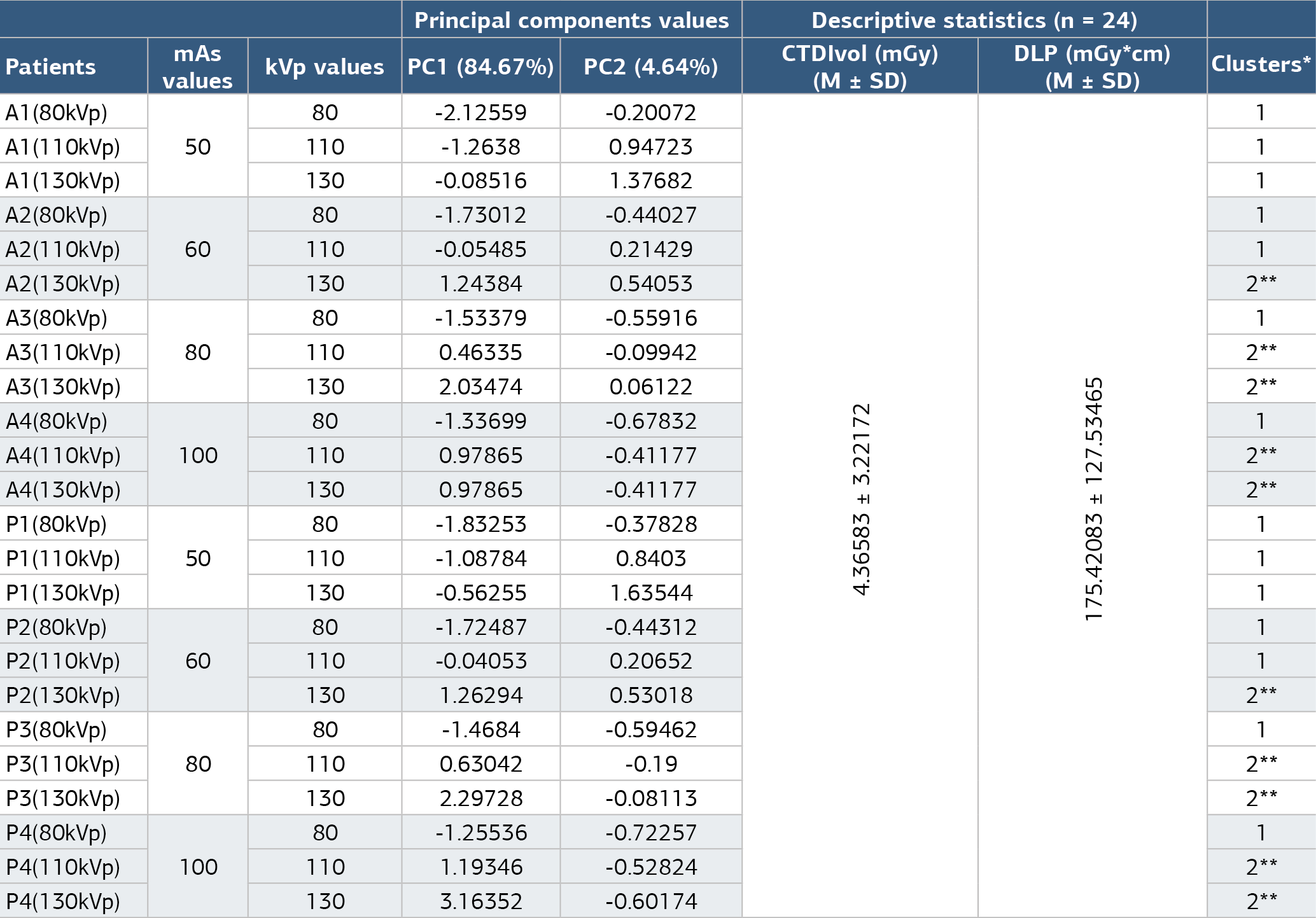
Task: Select the Descriptive statistics (n = 24) header
Action: tap(974, 20)
